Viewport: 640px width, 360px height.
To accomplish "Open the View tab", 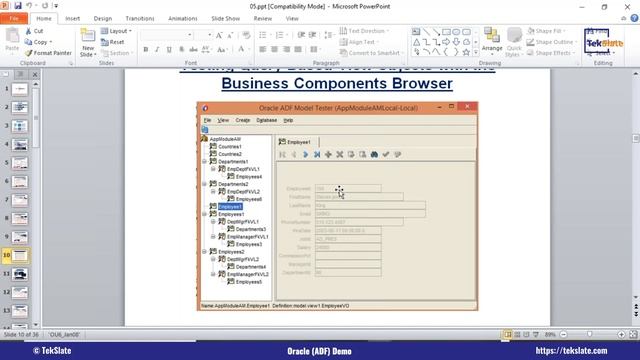I will pos(292,18).
